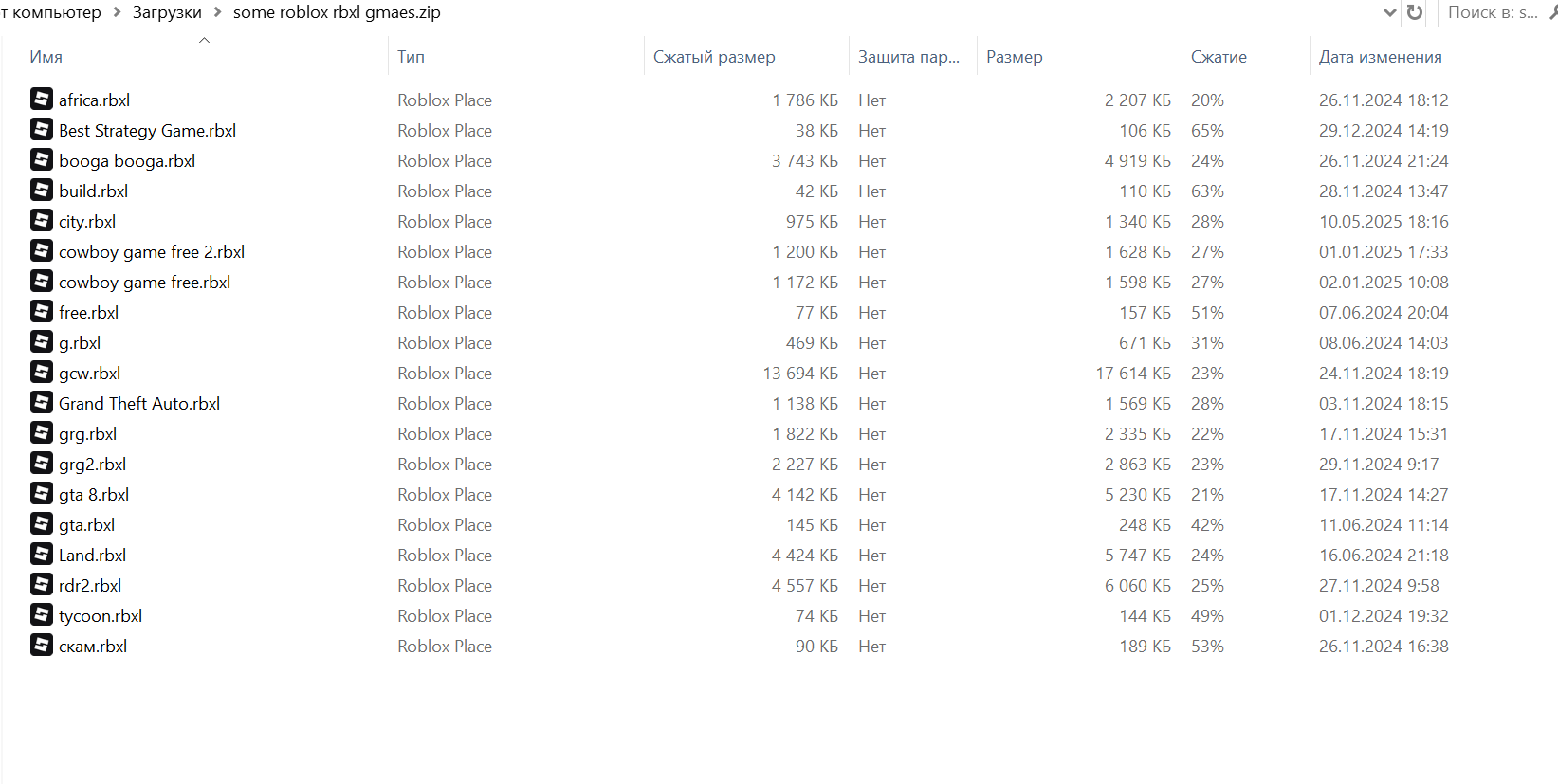Screen dimensions: 1558x784
Task: Select the file name tycoon.rbxl
Action: click(x=101, y=615)
